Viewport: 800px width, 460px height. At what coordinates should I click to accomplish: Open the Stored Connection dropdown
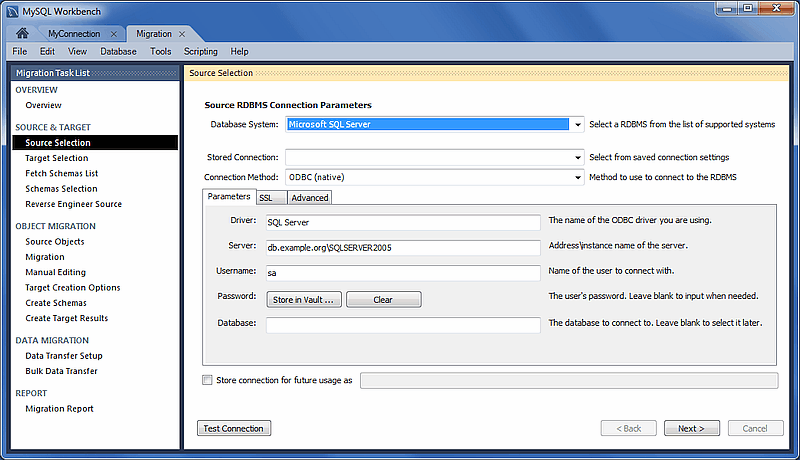578,157
